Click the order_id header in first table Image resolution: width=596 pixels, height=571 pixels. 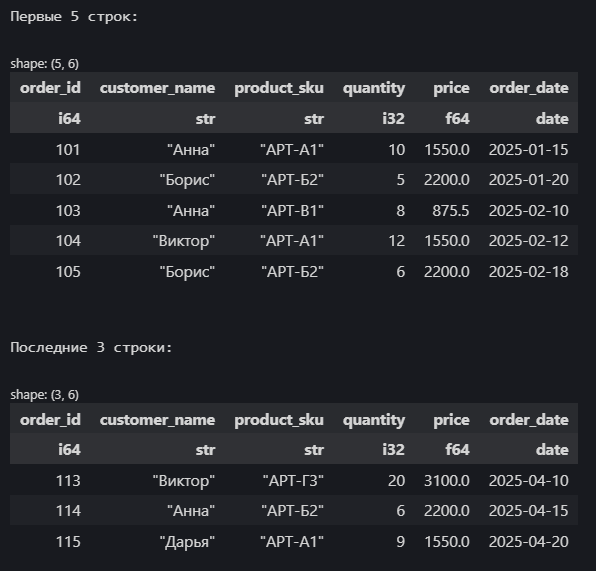tap(50, 88)
